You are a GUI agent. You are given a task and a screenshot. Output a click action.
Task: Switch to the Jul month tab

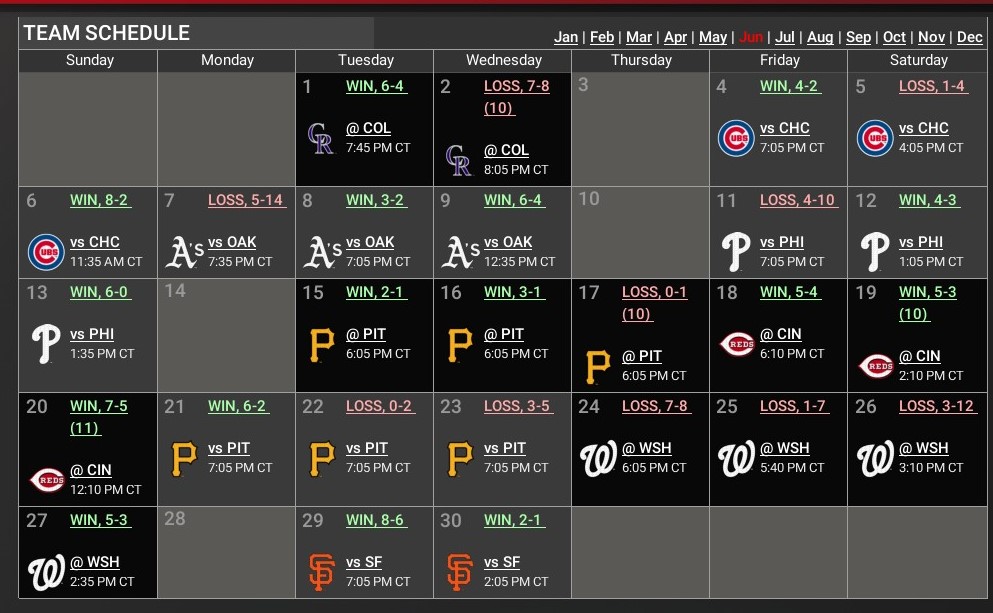(x=785, y=37)
